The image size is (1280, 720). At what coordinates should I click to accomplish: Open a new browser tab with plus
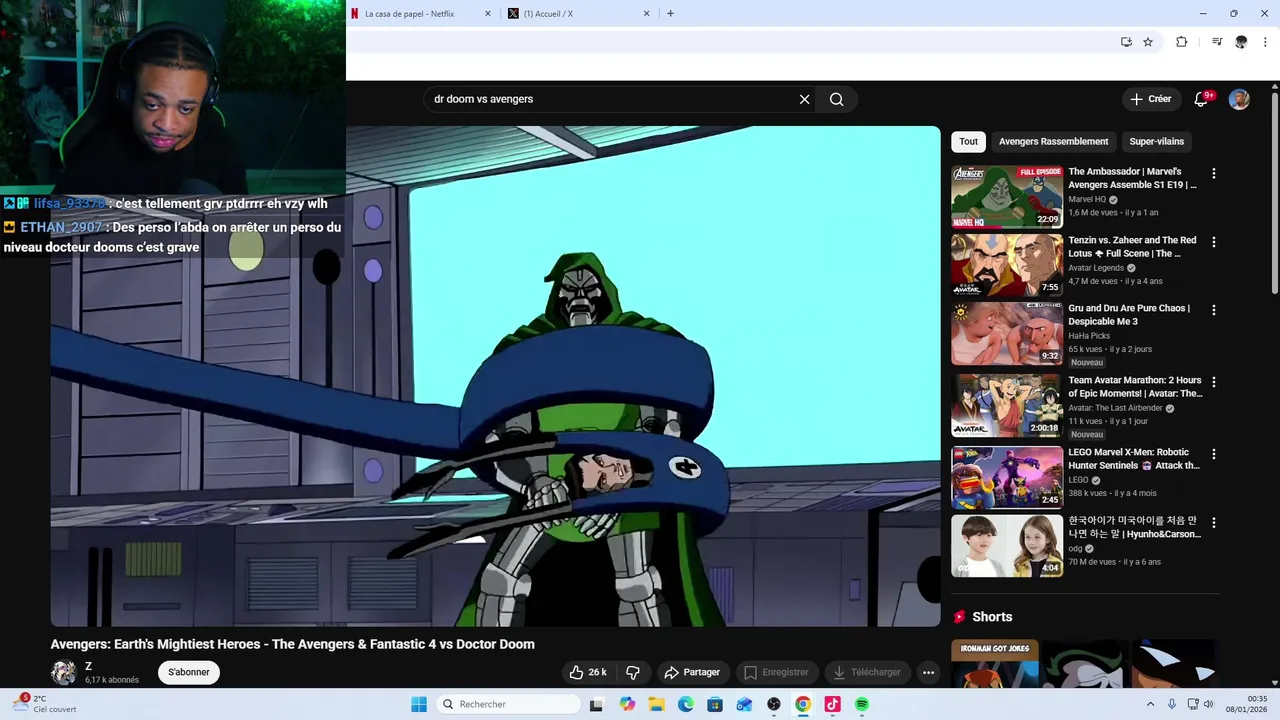click(x=670, y=13)
